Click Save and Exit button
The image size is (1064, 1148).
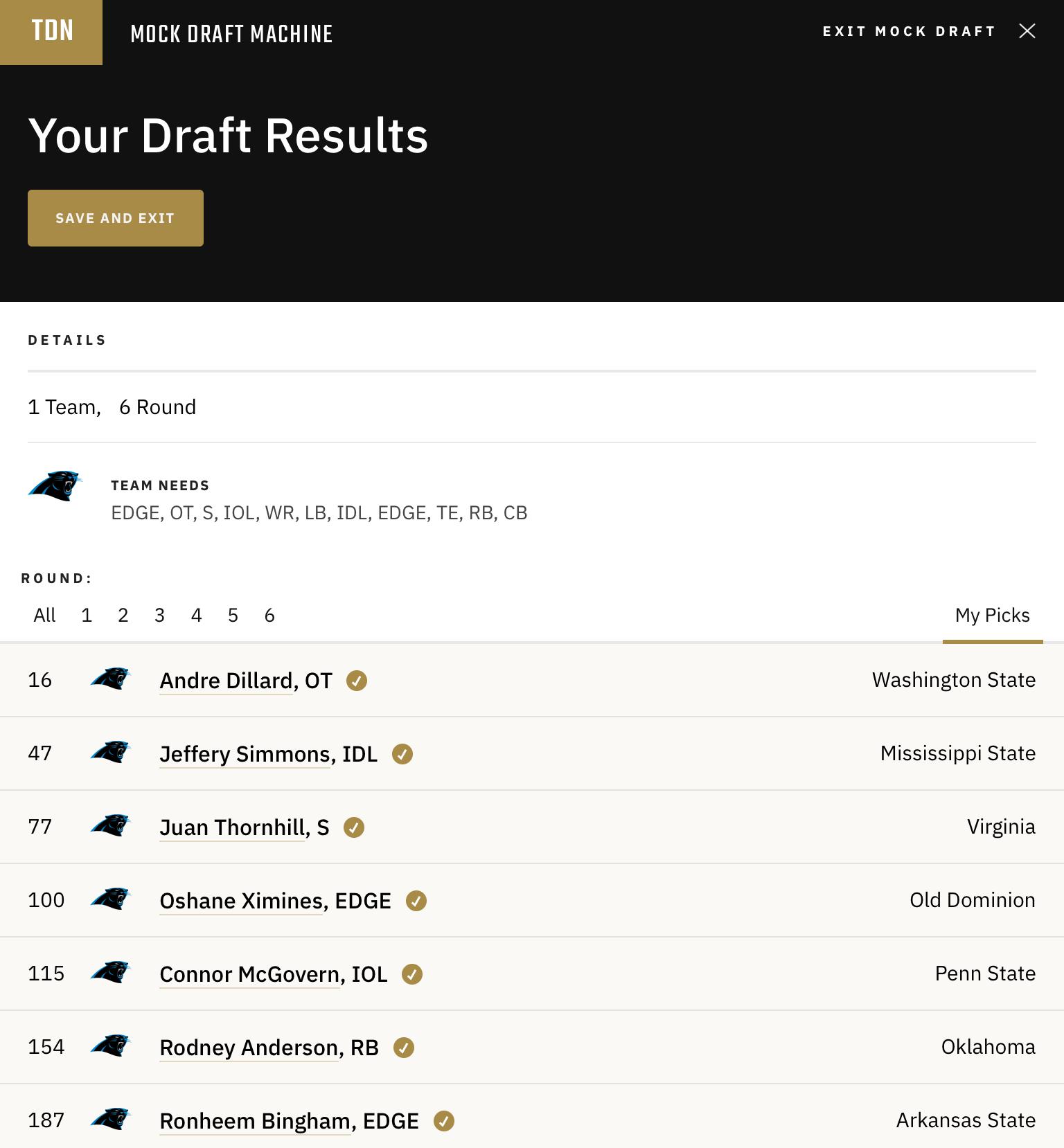tap(116, 218)
